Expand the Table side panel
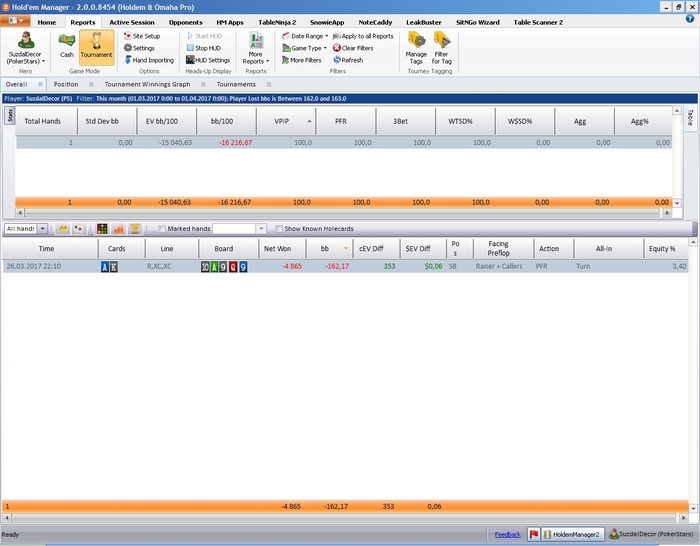This screenshot has height=546, width=700. click(690, 118)
